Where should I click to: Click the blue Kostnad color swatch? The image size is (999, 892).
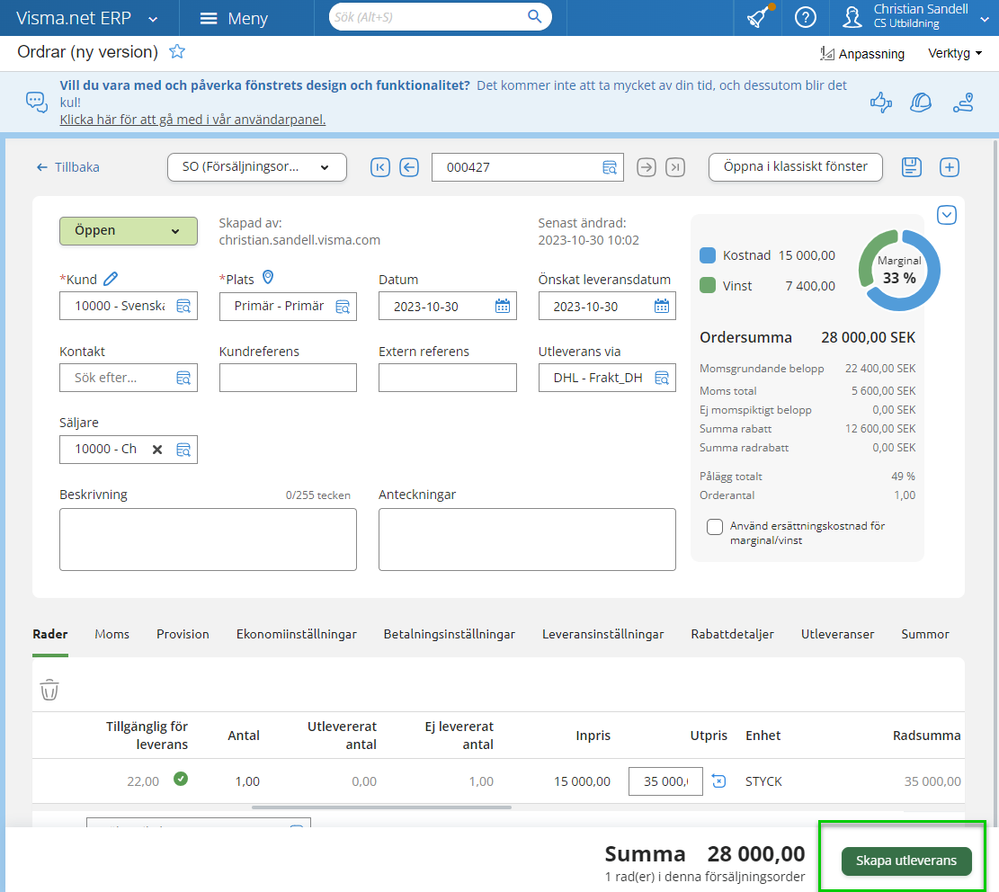pos(707,255)
